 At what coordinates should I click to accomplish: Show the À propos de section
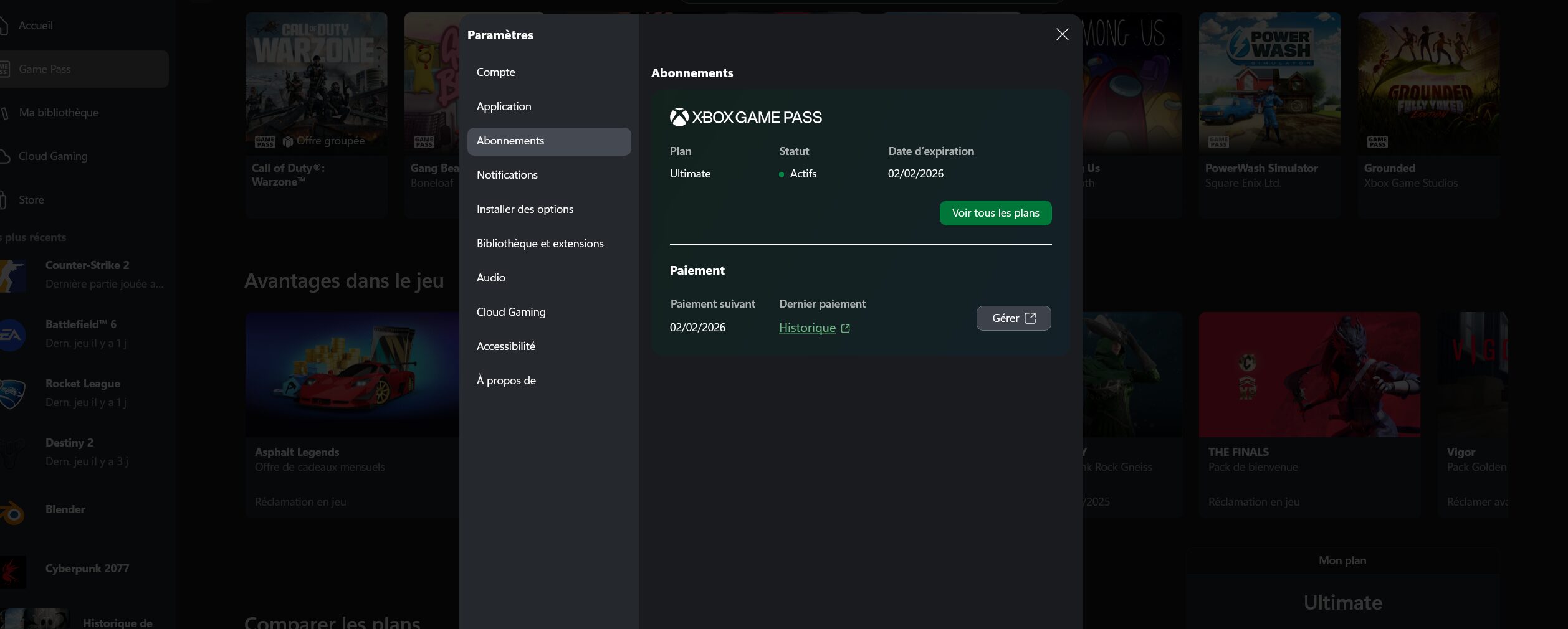(505, 381)
